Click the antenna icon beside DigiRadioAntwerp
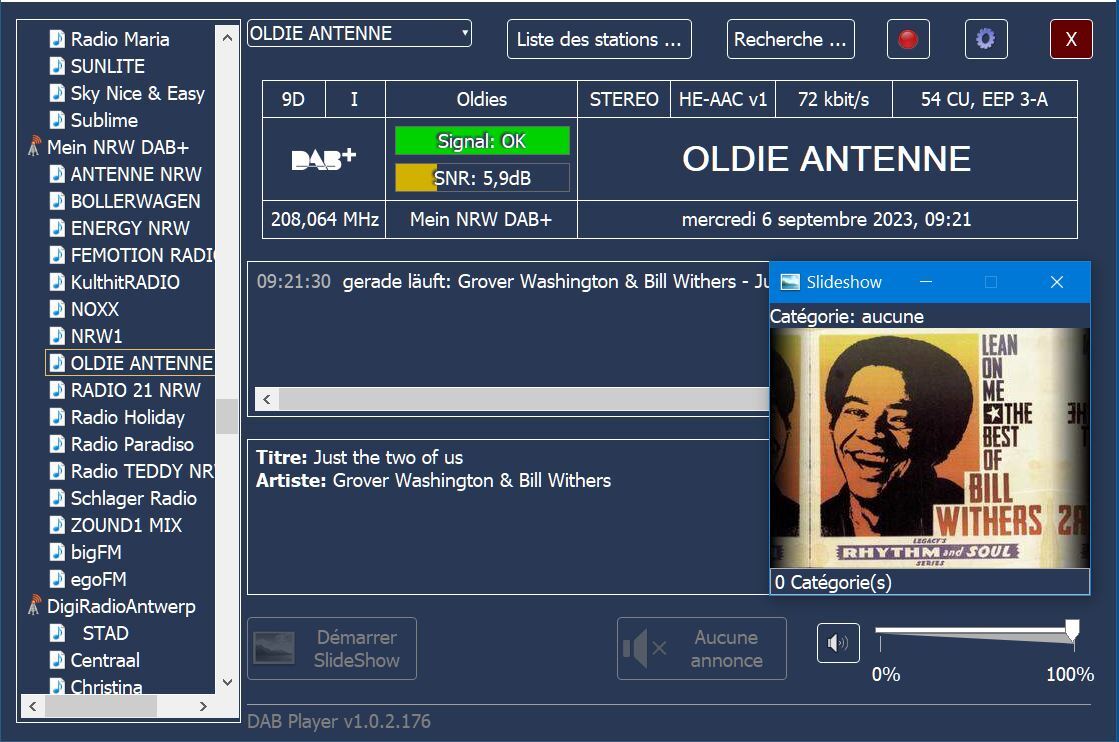 click(x=34, y=606)
